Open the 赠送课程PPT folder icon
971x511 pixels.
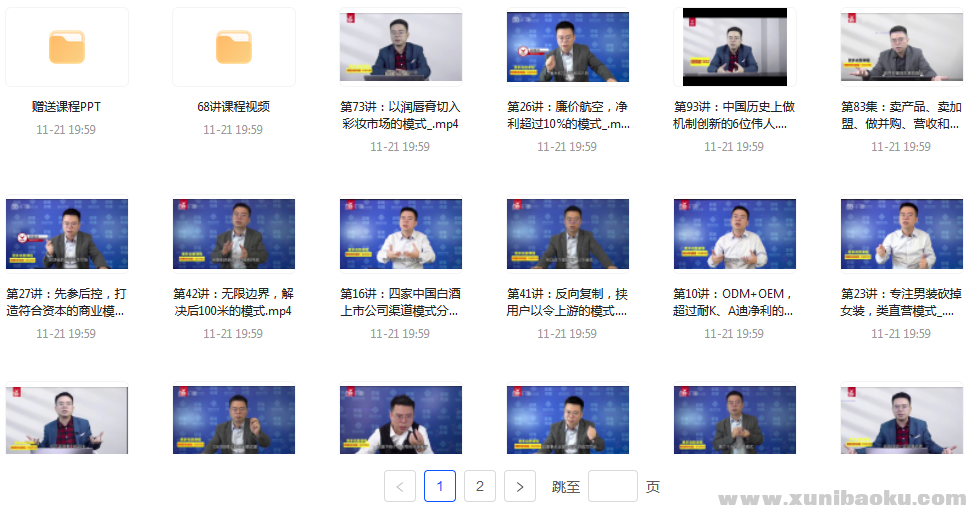67,47
